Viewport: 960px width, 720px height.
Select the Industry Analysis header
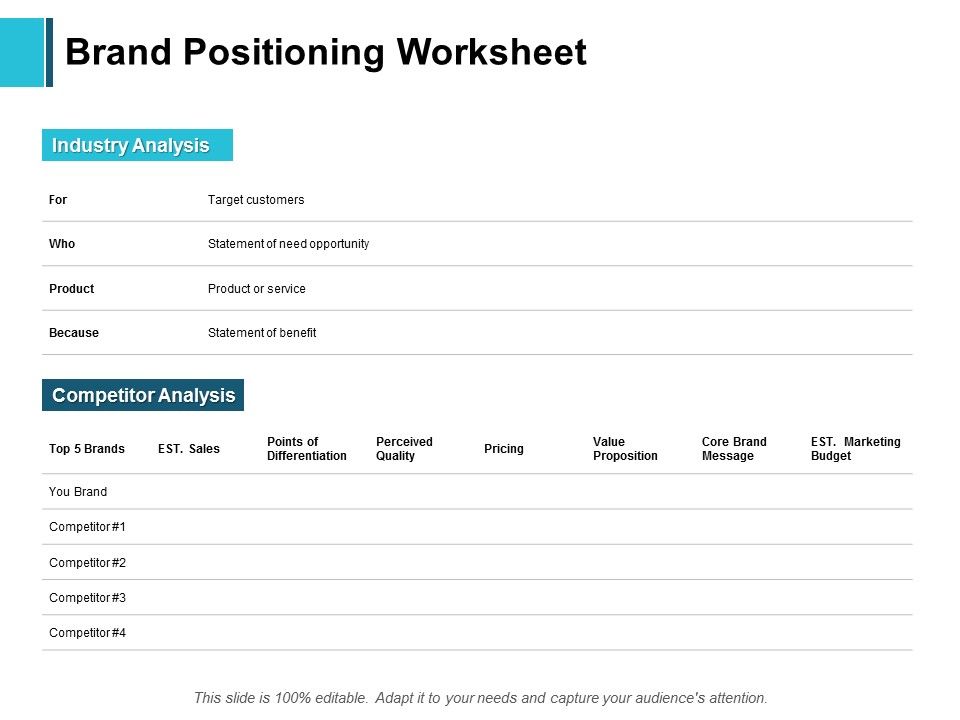tap(137, 145)
